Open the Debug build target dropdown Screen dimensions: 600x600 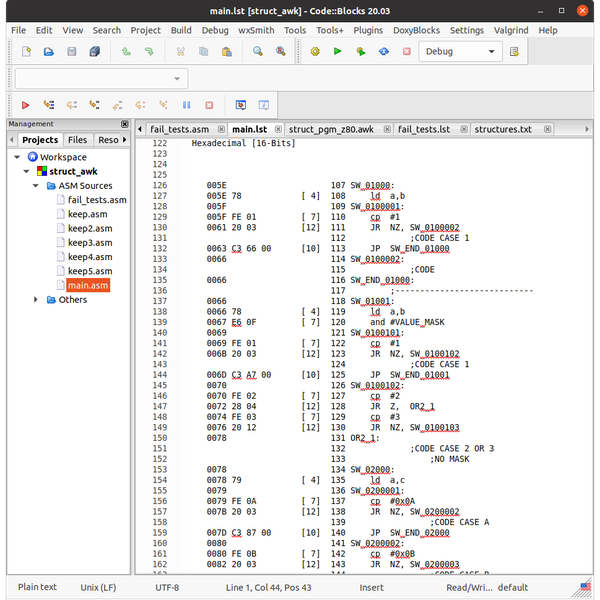(460, 51)
